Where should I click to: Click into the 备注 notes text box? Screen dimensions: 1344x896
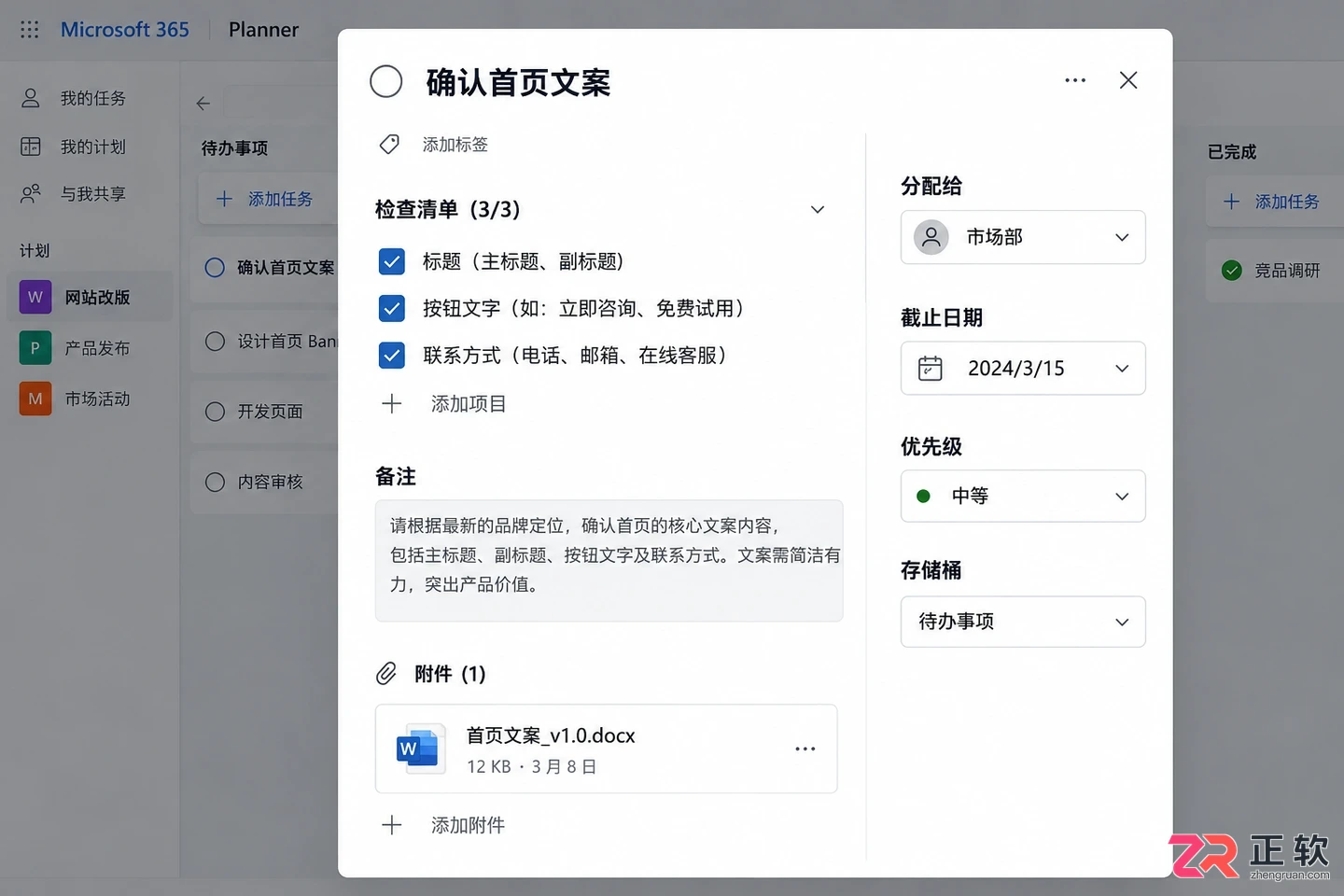coord(609,560)
